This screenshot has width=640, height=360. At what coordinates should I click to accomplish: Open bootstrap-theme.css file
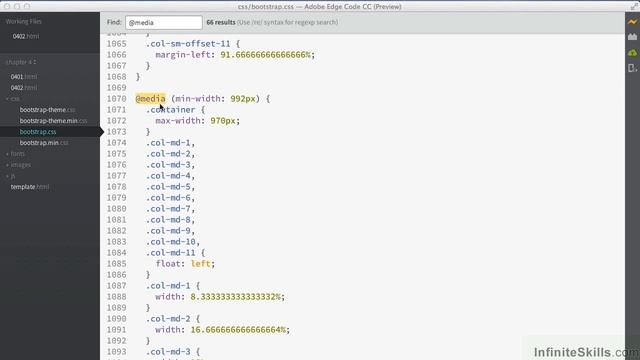click(47, 110)
